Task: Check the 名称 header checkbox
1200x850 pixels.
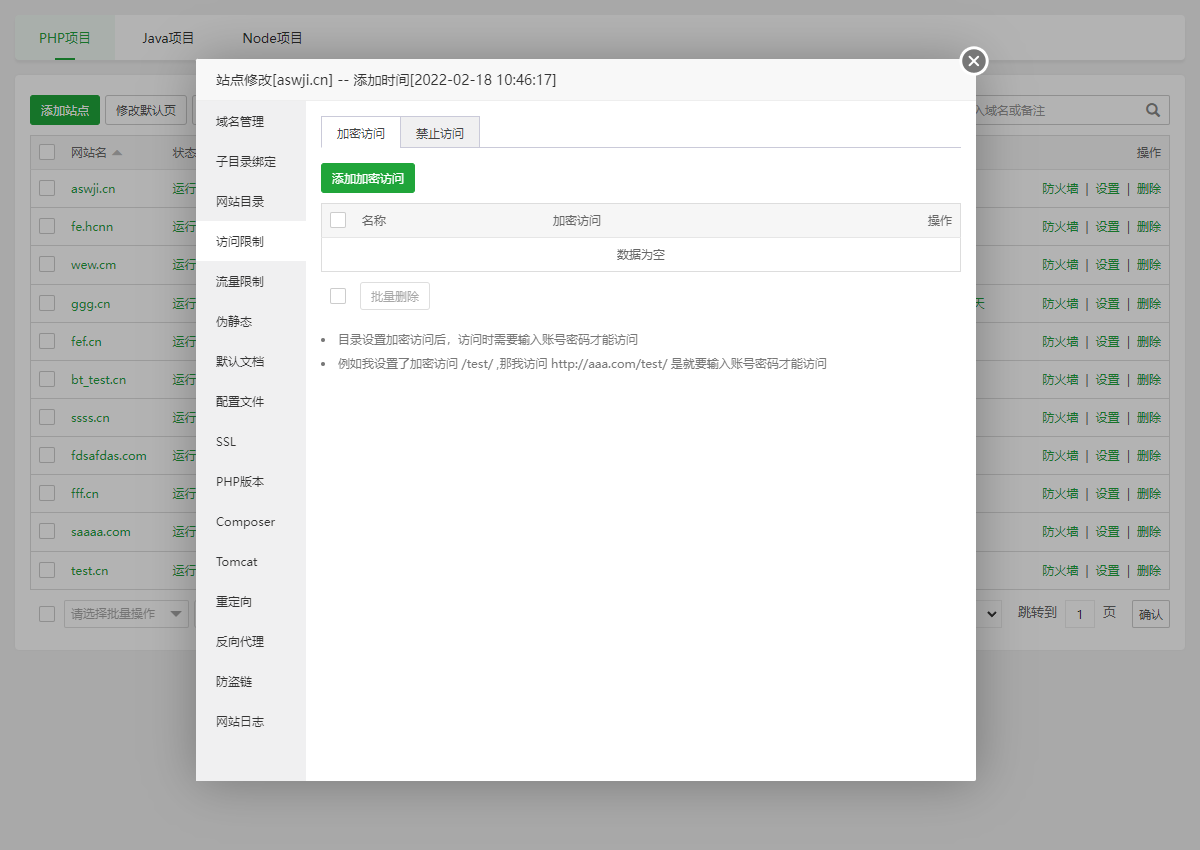Action: tap(337, 220)
